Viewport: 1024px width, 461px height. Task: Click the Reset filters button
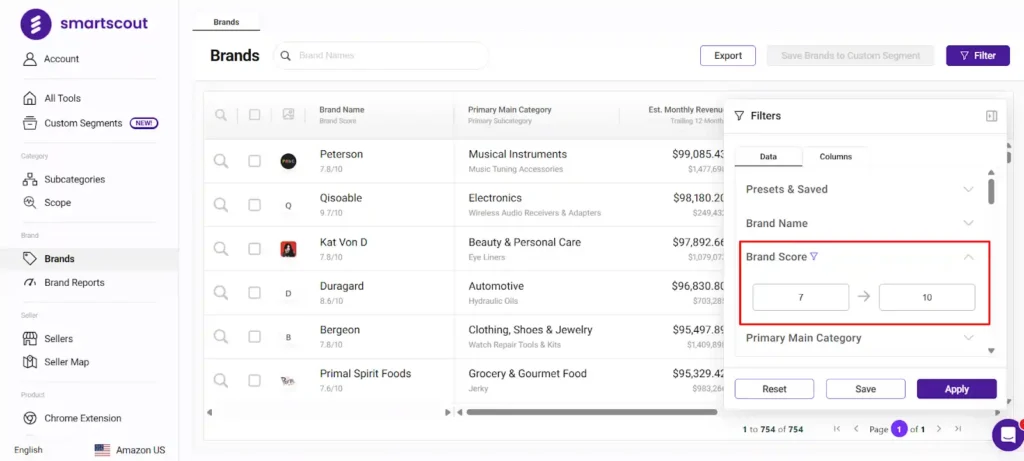774,389
